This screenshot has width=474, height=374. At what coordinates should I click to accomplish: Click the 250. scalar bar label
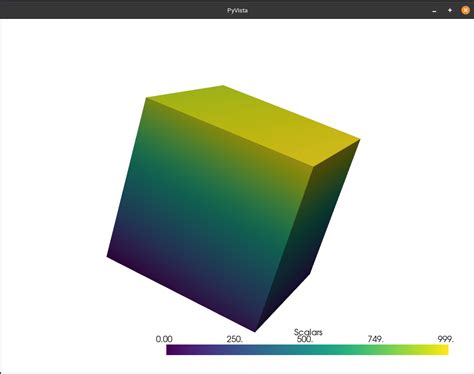[235, 339]
